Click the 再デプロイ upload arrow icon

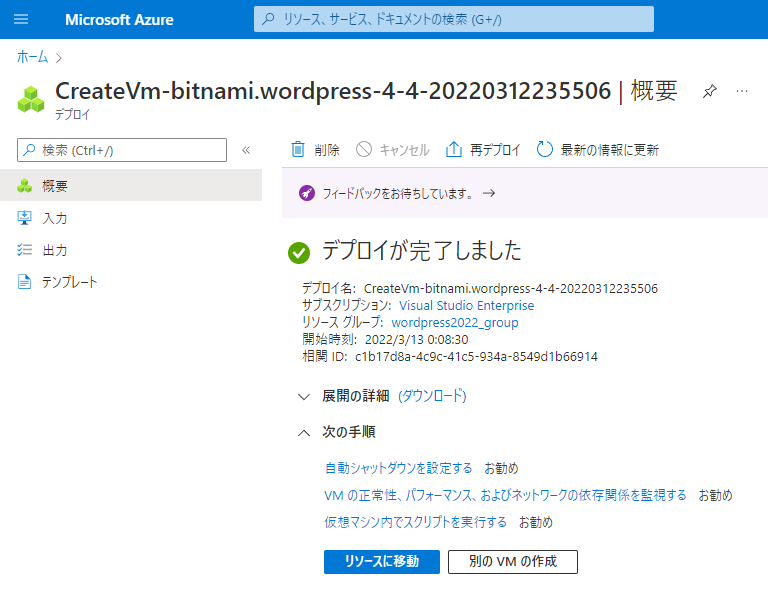click(454, 149)
